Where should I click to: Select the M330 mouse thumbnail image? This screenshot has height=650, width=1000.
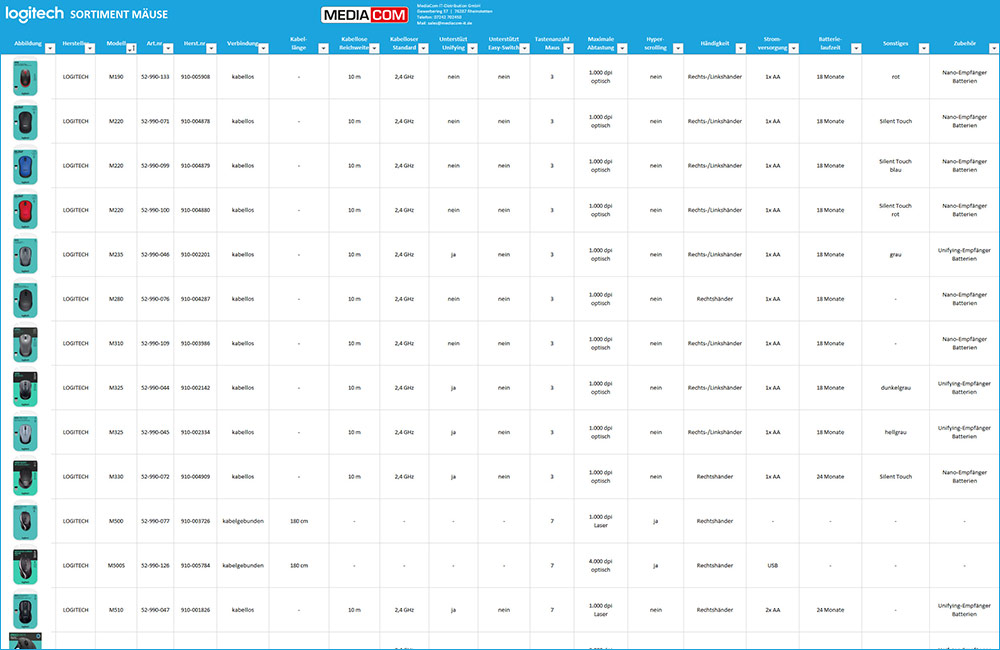(26, 476)
